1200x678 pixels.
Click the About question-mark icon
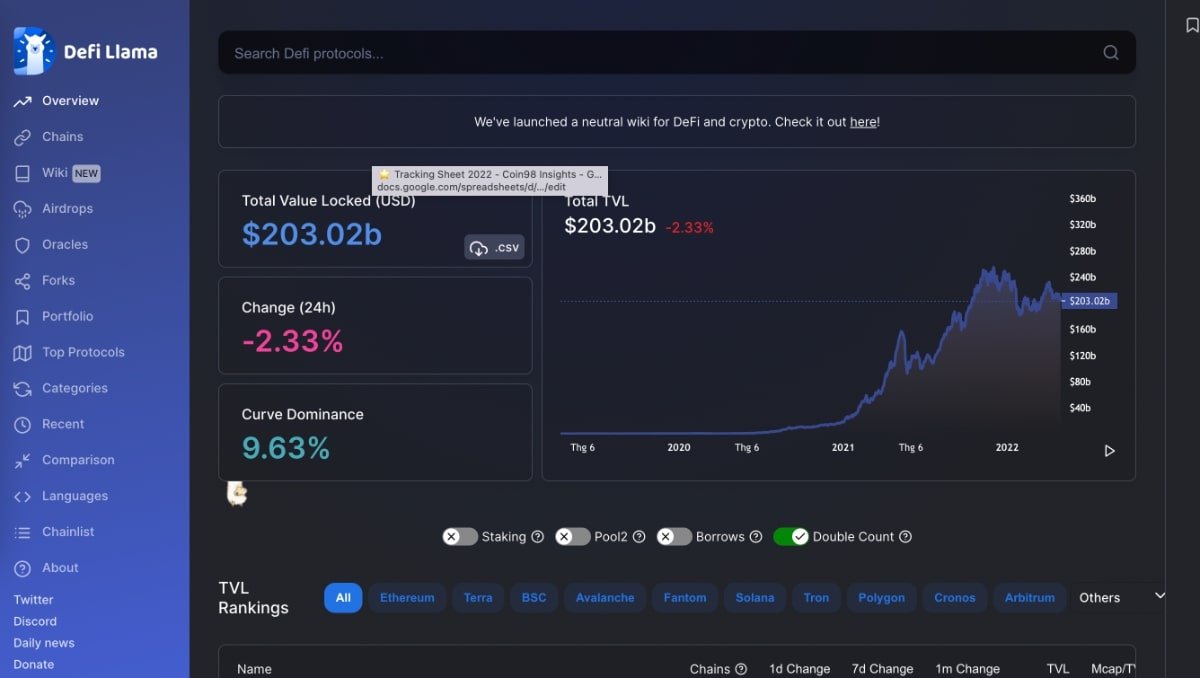(23, 568)
